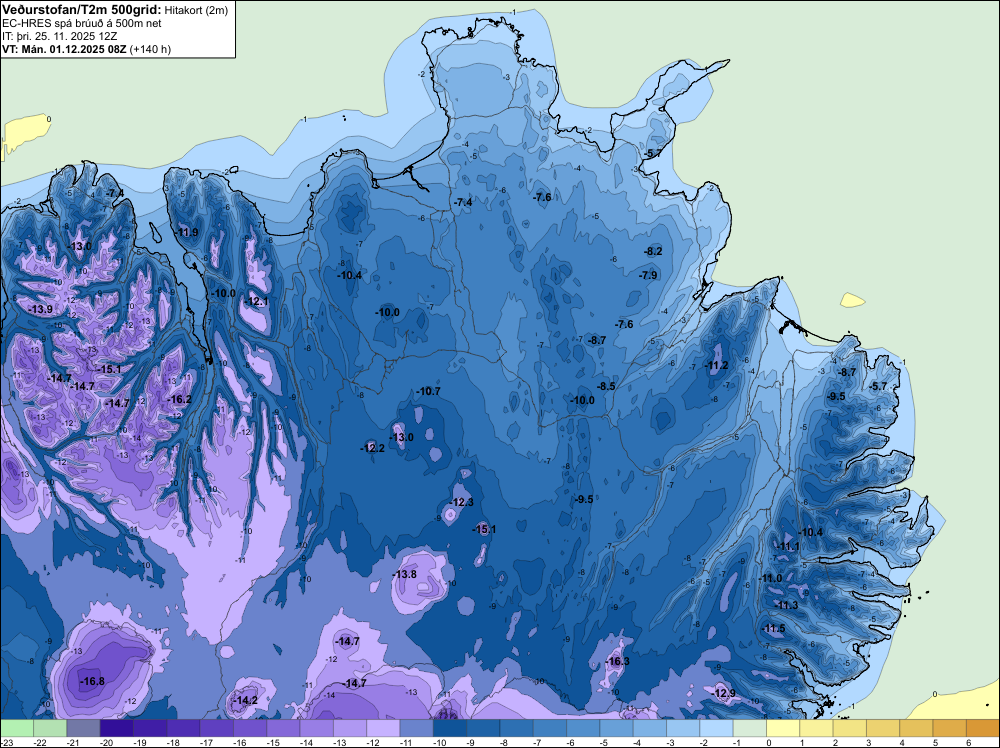
Task: Click the -11.3 temperature label
Action: 786,605
